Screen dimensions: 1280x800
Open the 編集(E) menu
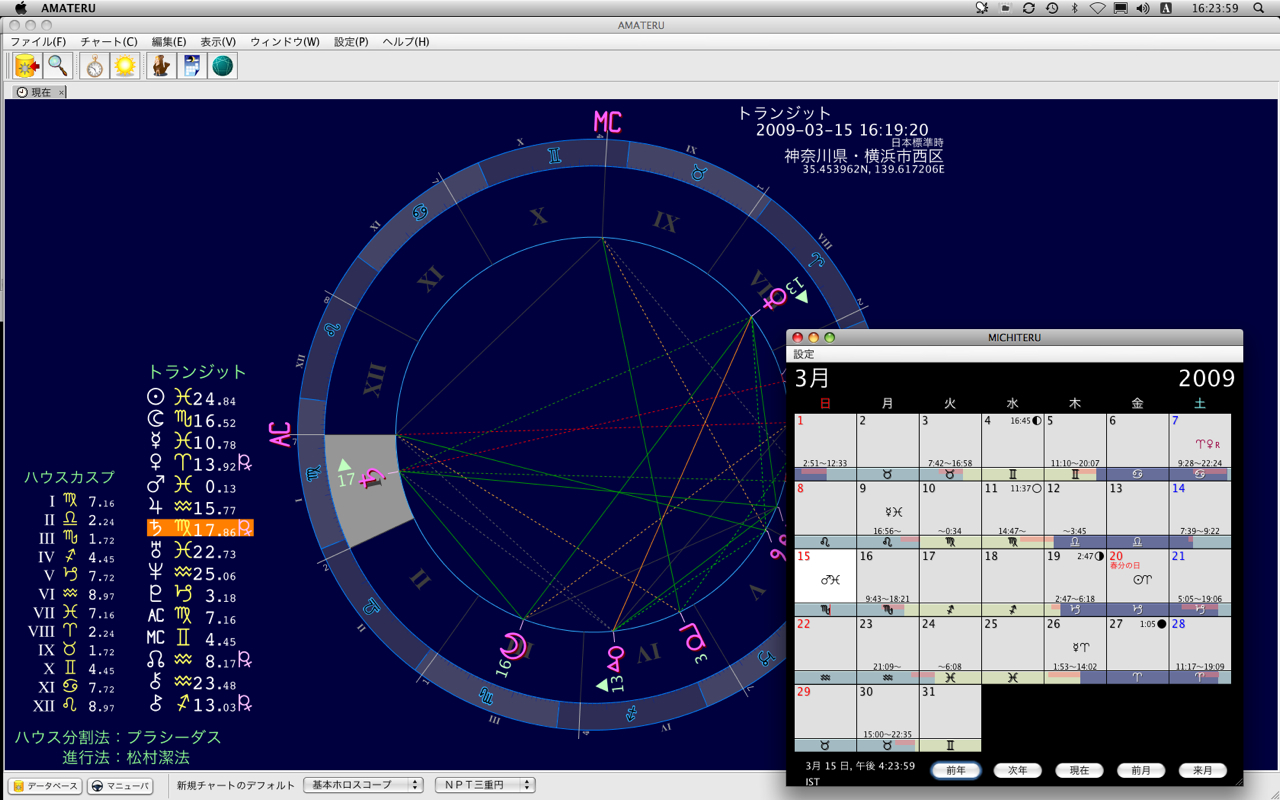coord(169,42)
